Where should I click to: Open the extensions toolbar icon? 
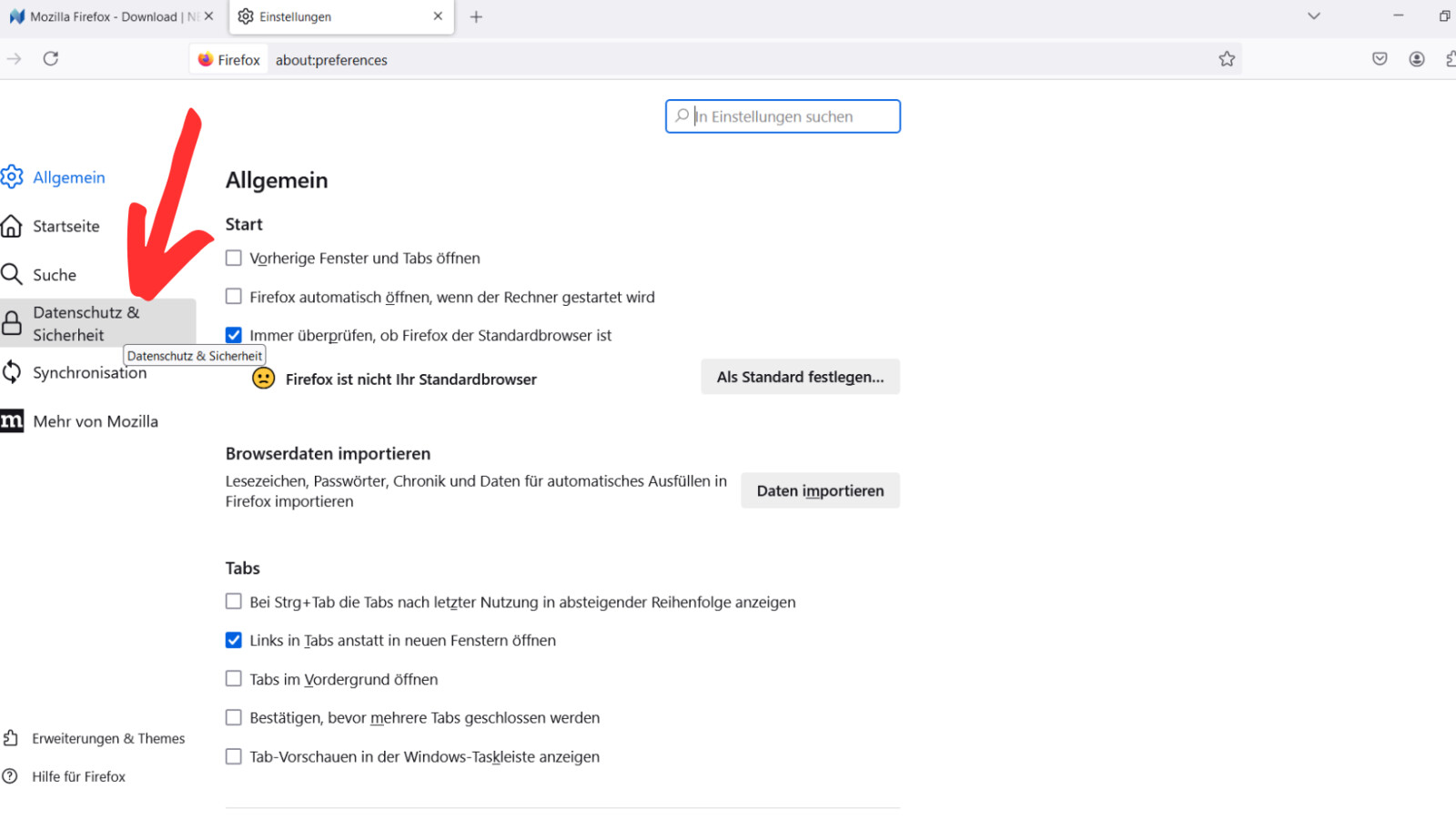coord(1451,59)
